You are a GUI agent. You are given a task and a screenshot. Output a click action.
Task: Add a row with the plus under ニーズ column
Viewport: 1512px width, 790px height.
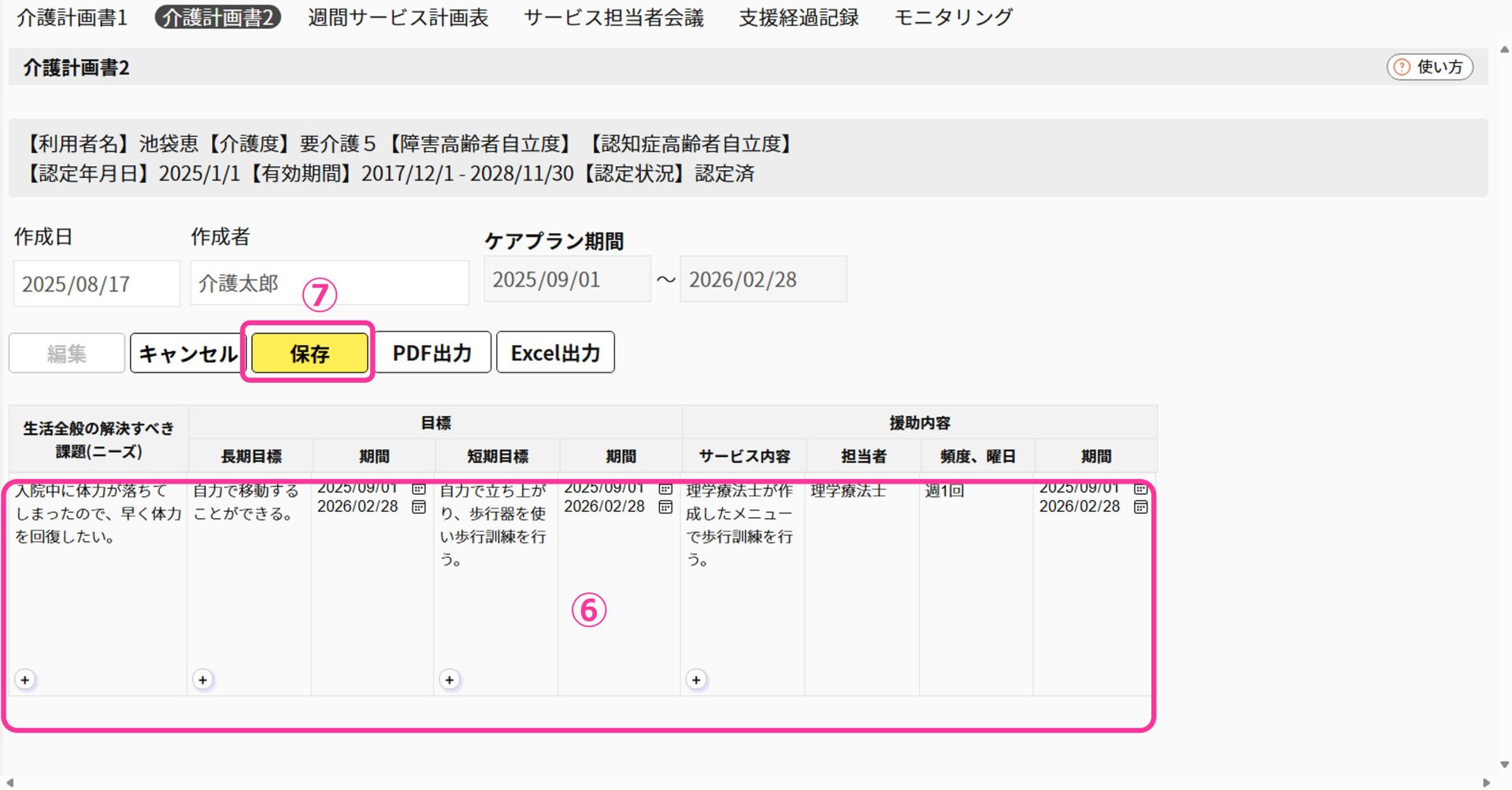tap(25, 680)
